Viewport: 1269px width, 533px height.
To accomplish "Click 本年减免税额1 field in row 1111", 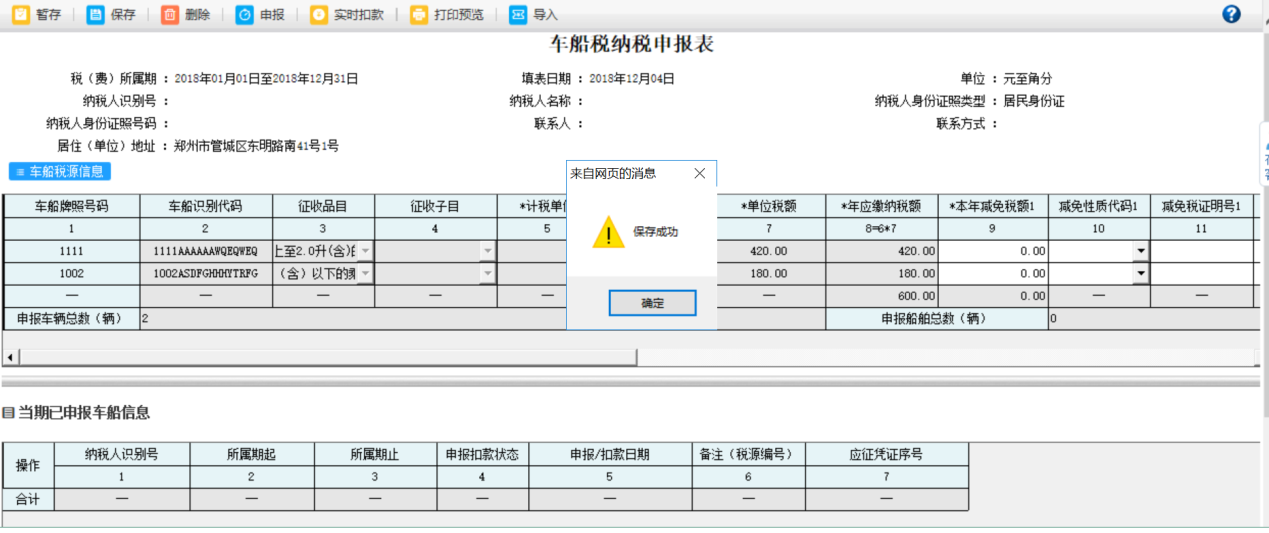I will click(993, 251).
